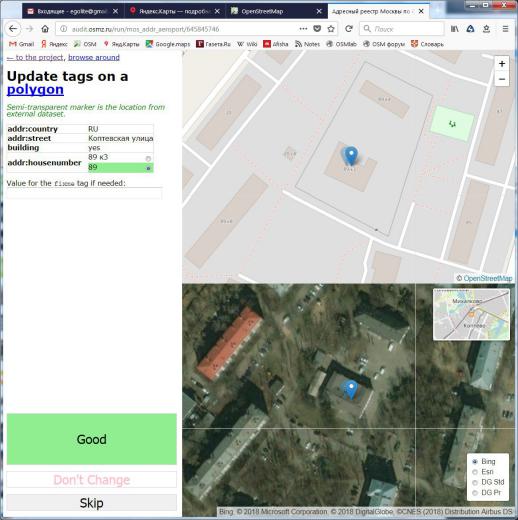
Task: Follow the 'browse around' link
Action: pyautogui.click(x=94, y=57)
